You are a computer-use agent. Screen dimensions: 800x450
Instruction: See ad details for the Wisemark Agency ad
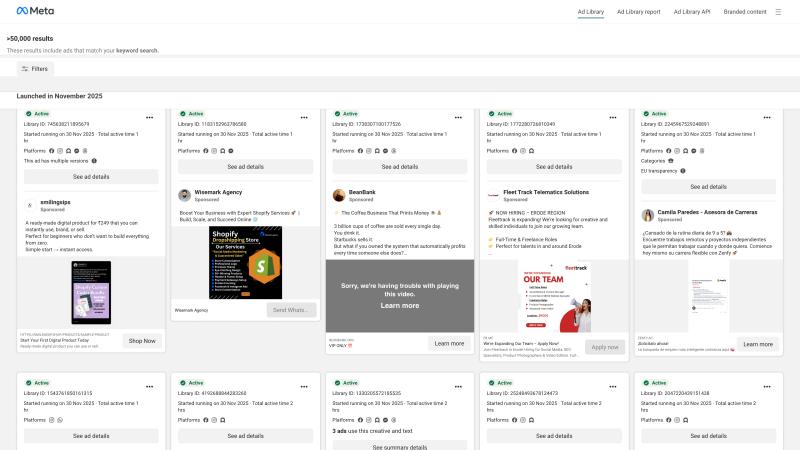tap(245, 167)
